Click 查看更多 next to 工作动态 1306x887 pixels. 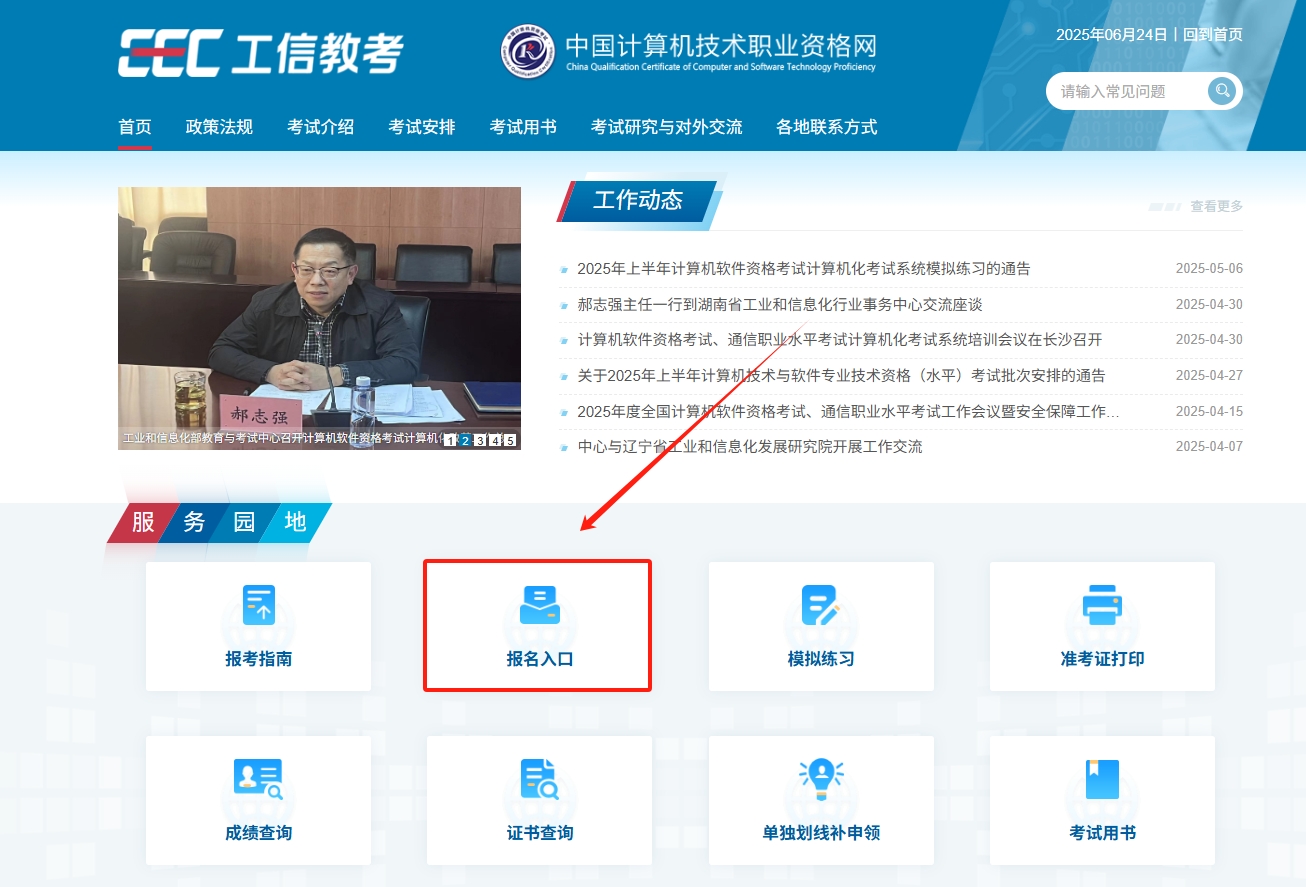tap(1216, 206)
